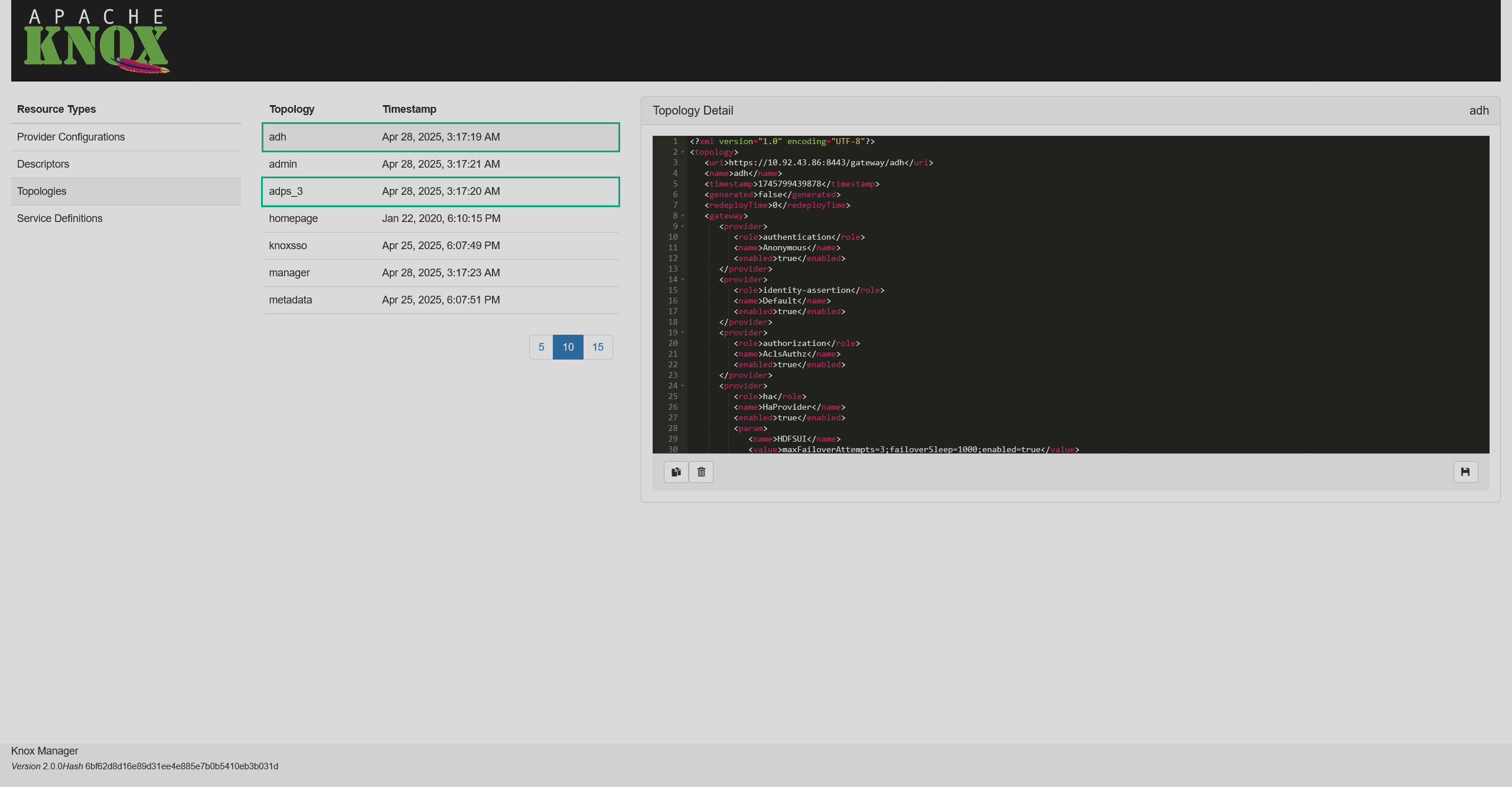
Task: Select the manager topology row
Action: (x=441, y=273)
